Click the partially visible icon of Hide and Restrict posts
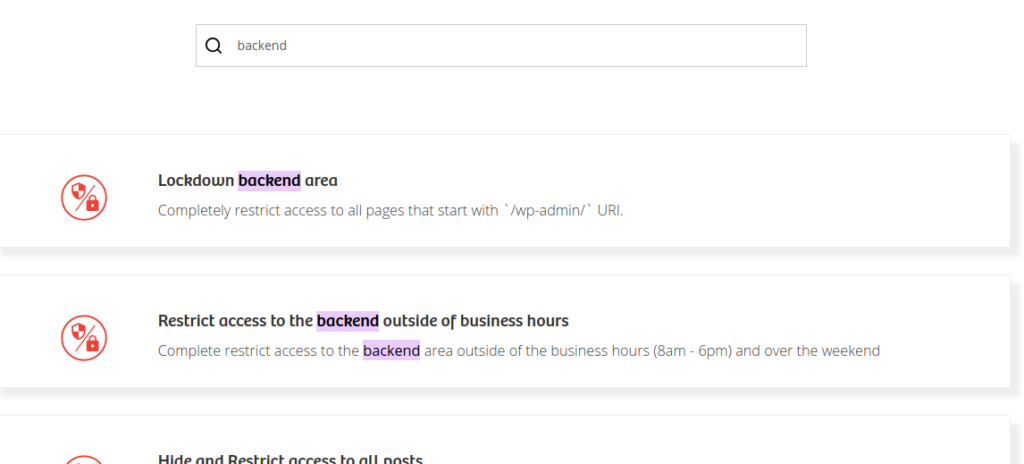 84,459
